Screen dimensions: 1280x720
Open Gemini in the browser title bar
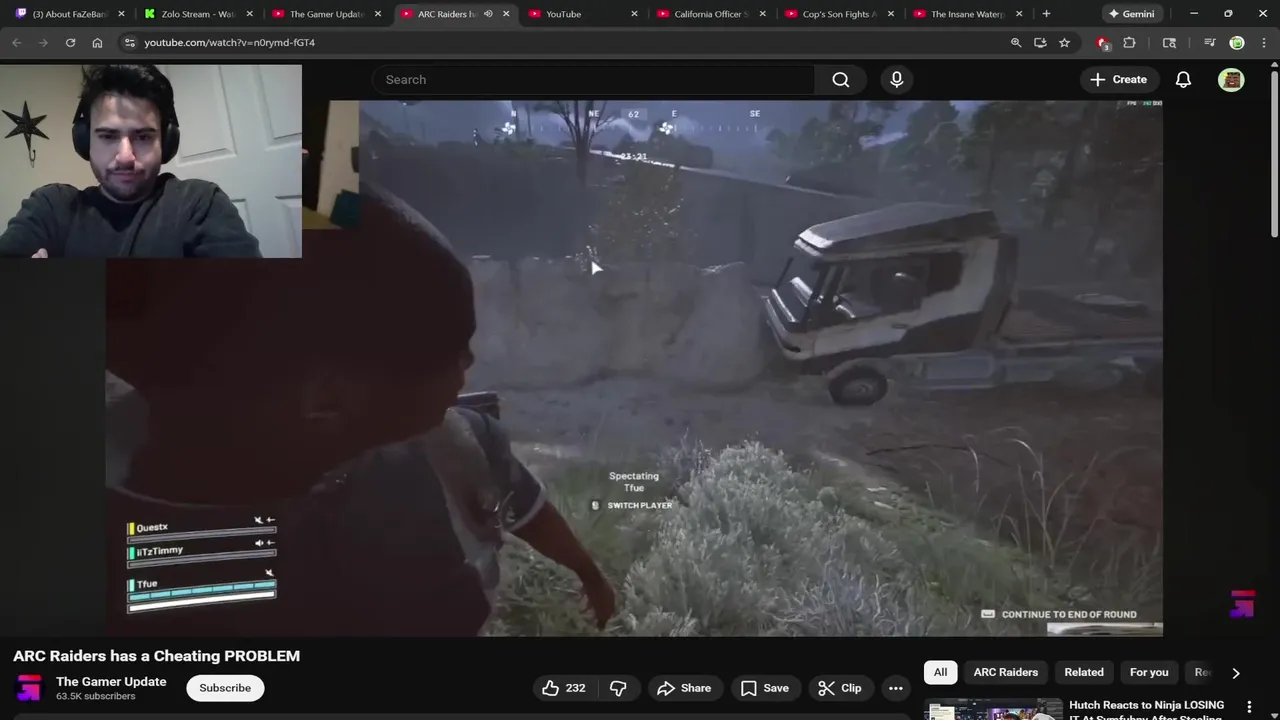(x=1132, y=14)
